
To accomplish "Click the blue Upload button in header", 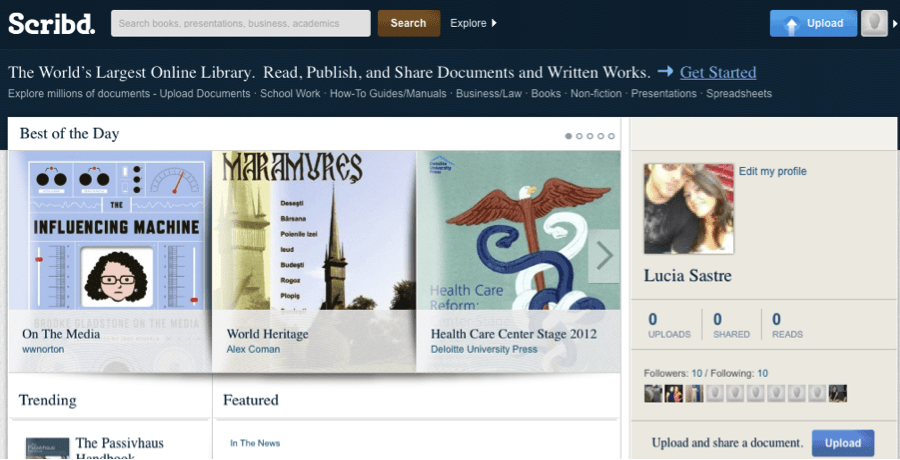I will 813,24.
